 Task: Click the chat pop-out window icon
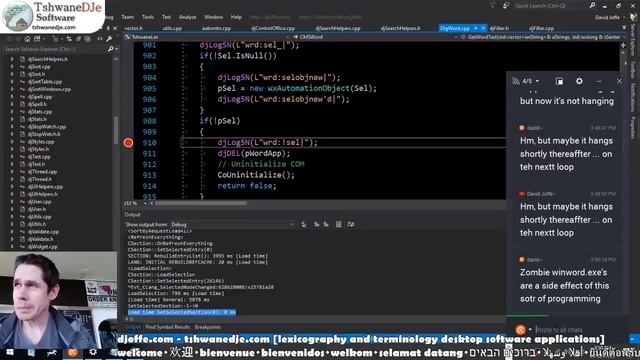tap(559, 81)
